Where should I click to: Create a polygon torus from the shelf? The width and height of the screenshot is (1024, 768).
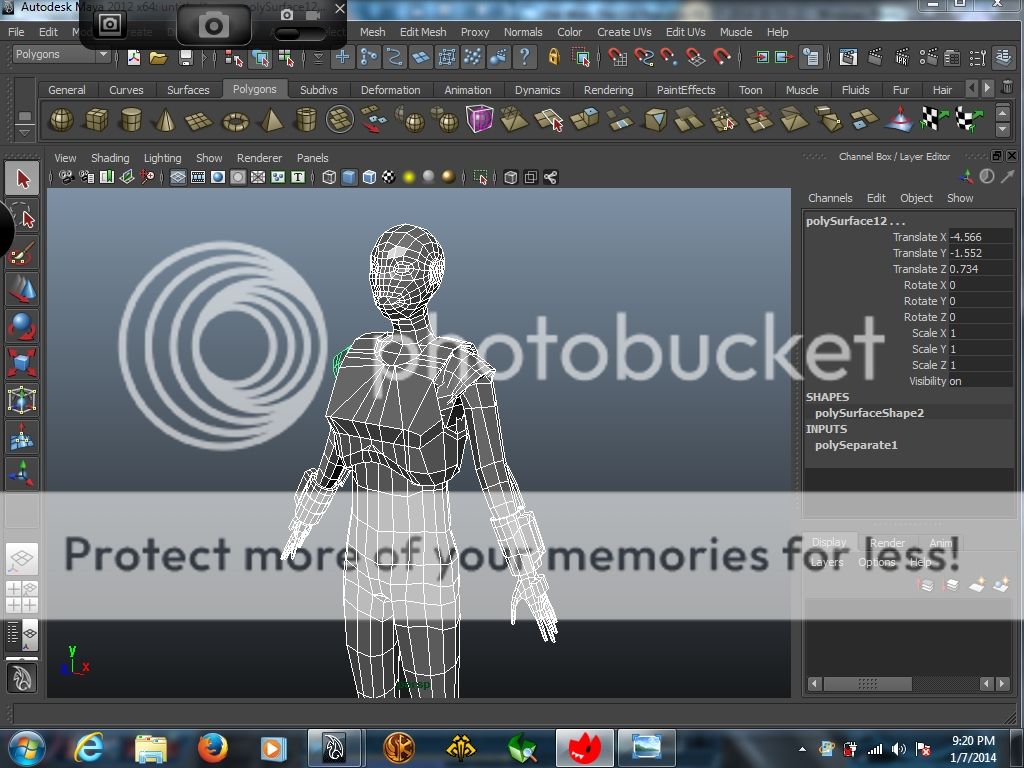[235, 121]
